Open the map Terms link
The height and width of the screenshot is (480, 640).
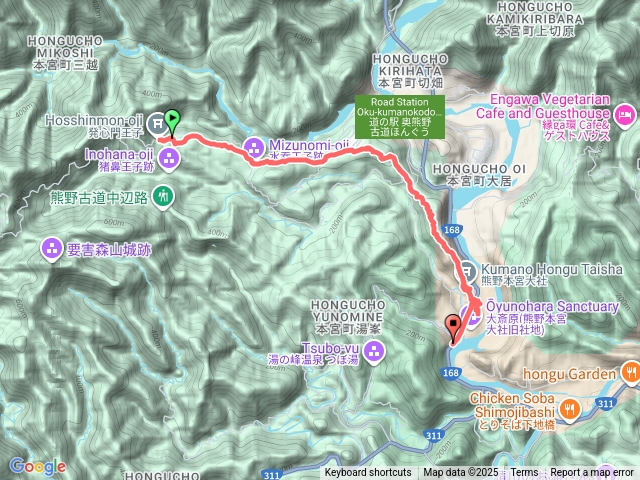[x=524, y=473]
